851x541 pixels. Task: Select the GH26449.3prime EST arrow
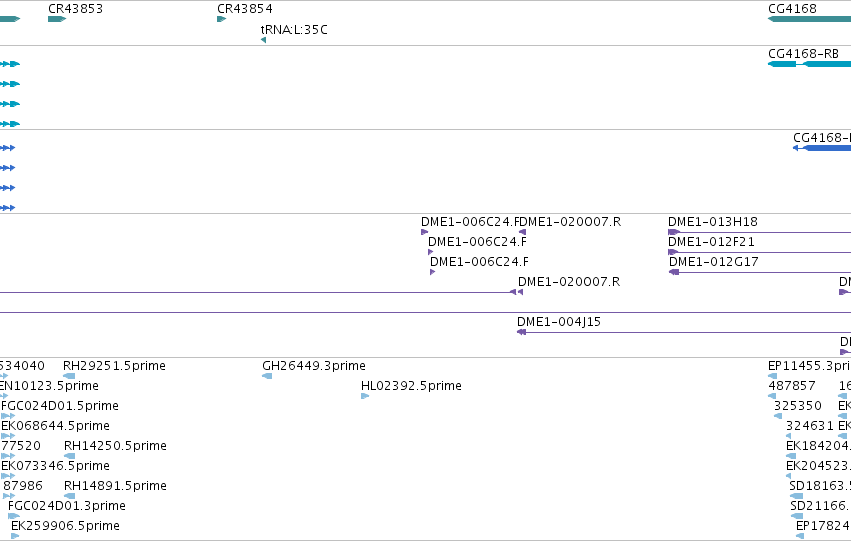point(267,376)
